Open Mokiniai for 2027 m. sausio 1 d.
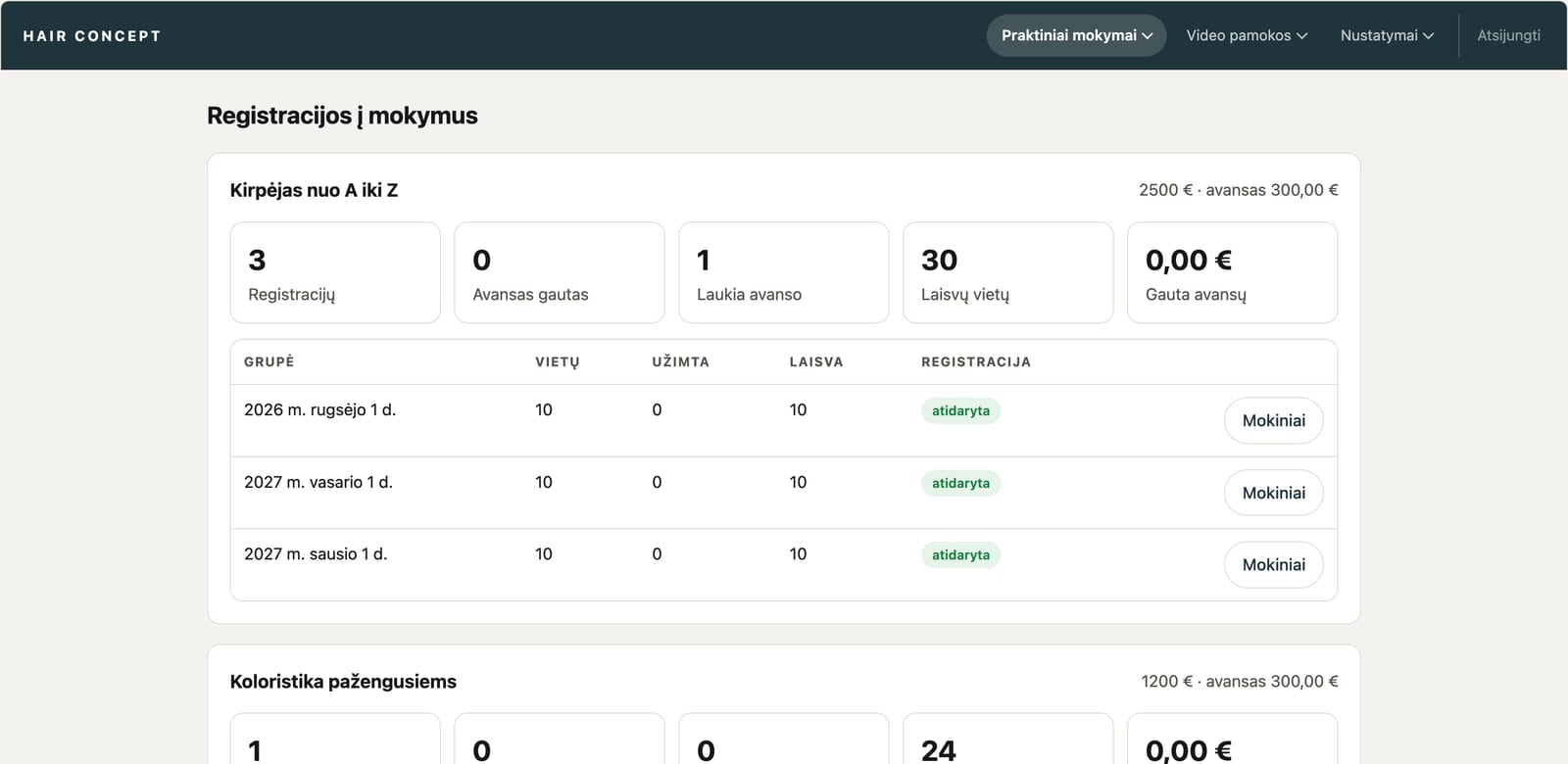Viewport: 1568px width, 764px height. pos(1273,564)
